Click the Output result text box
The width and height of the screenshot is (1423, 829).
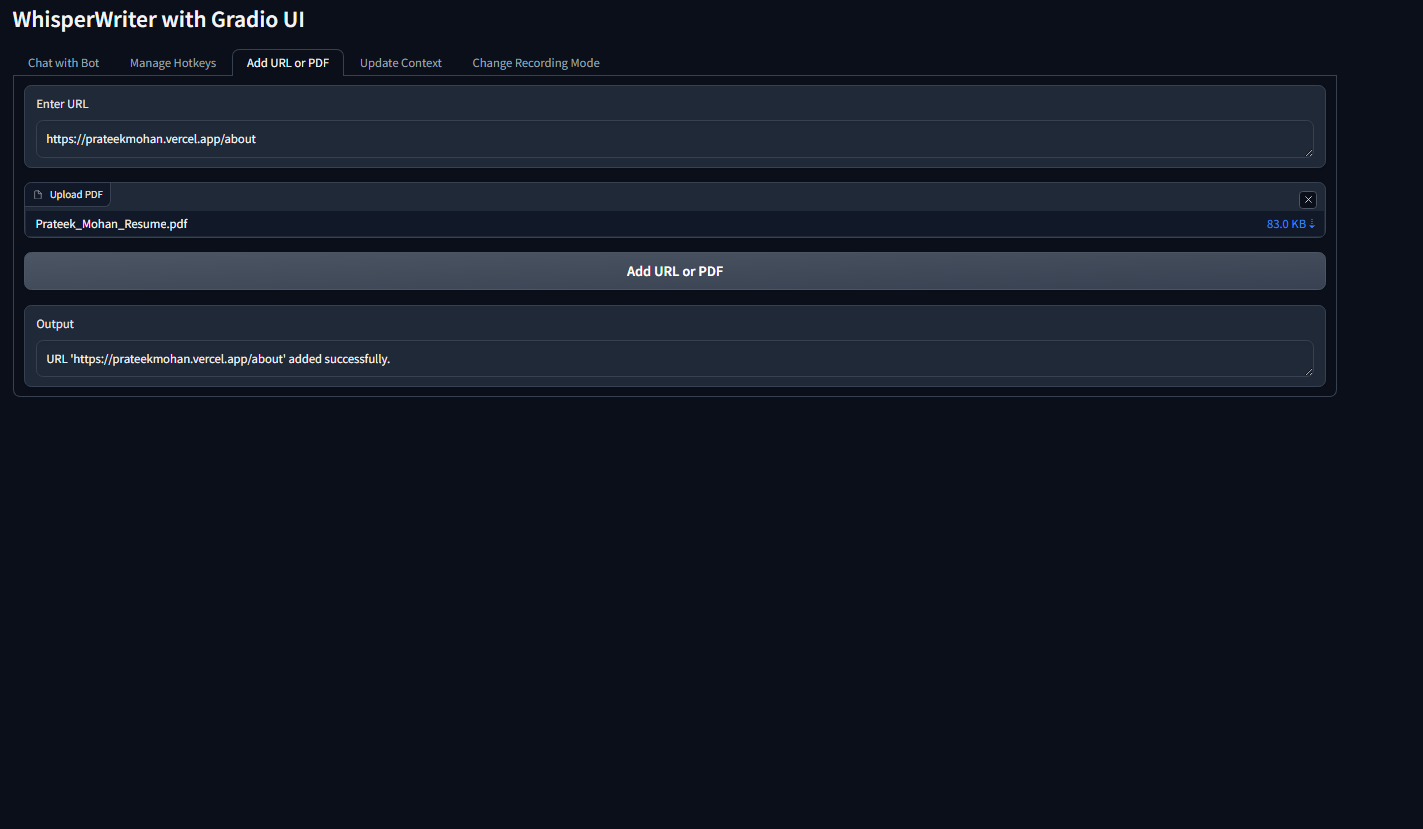(675, 359)
